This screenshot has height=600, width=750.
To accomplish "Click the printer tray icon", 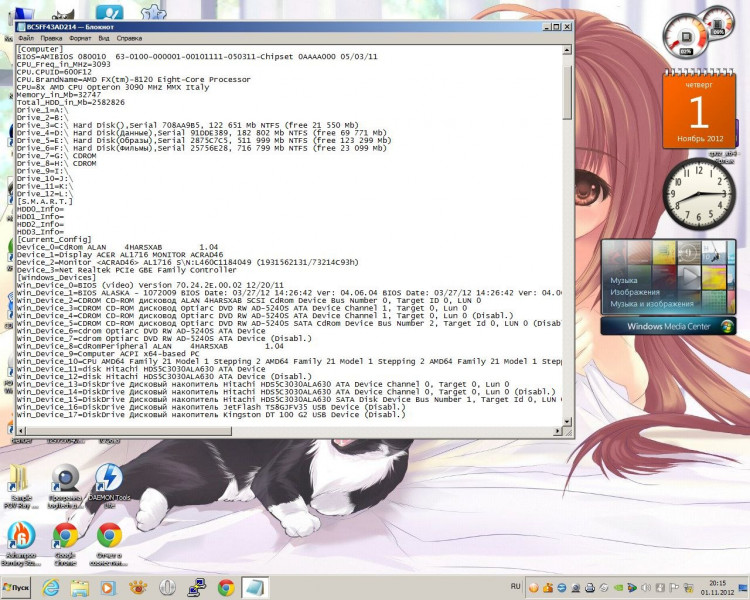I will [590, 587].
